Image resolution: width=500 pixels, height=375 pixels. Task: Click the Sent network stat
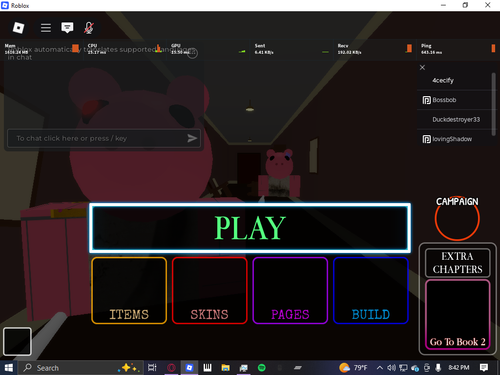(292, 49)
